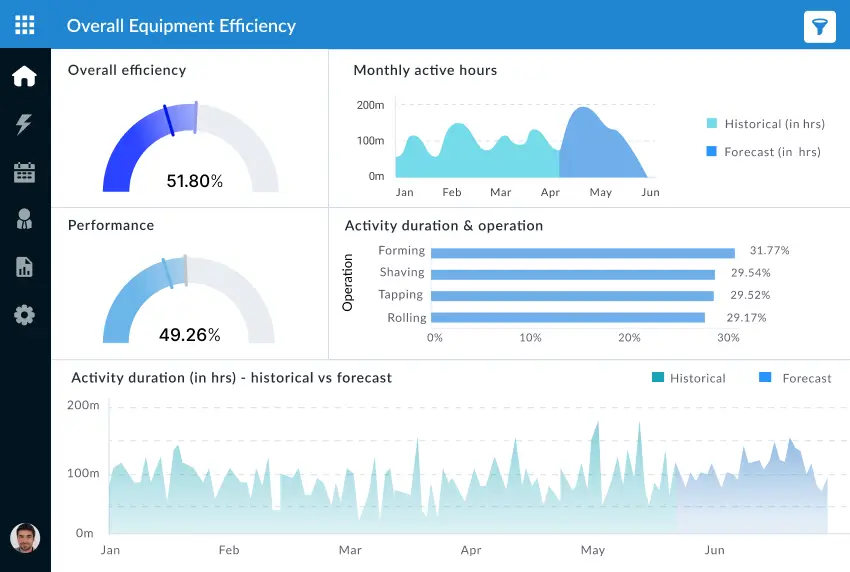Viewport: 850px width, 572px height.
Task: Select the Tapping operation bar
Action: pyautogui.click(x=573, y=296)
